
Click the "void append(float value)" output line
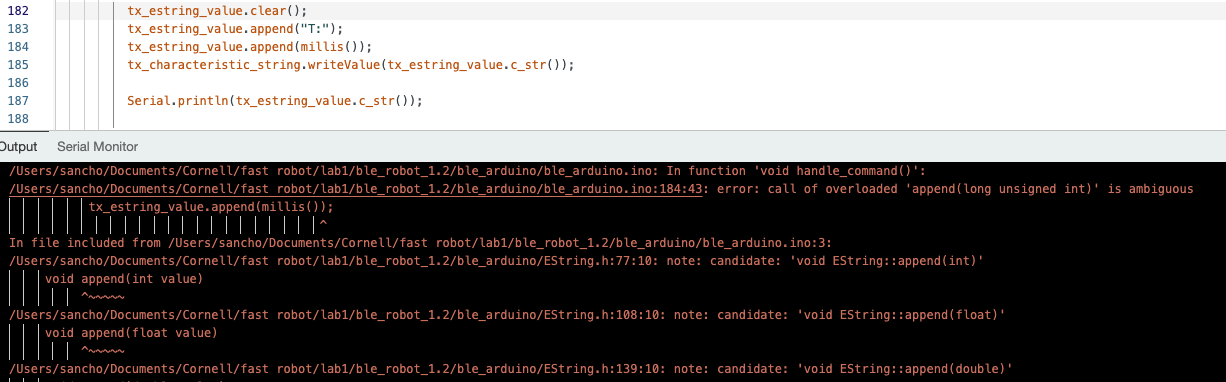pyautogui.click(x=131, y=333)
